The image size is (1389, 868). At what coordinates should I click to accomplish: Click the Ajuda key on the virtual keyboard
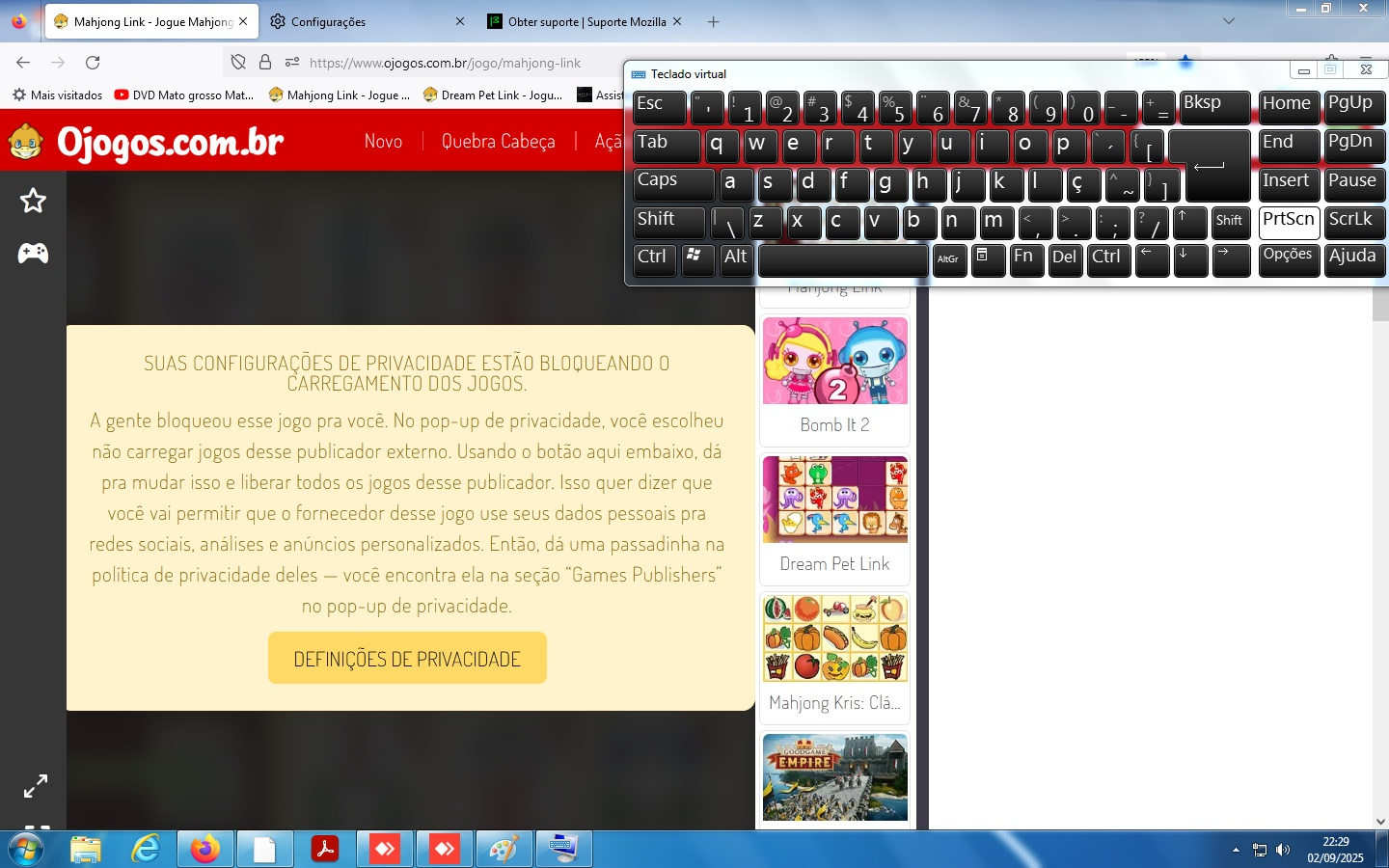[x=1354, y=260]
